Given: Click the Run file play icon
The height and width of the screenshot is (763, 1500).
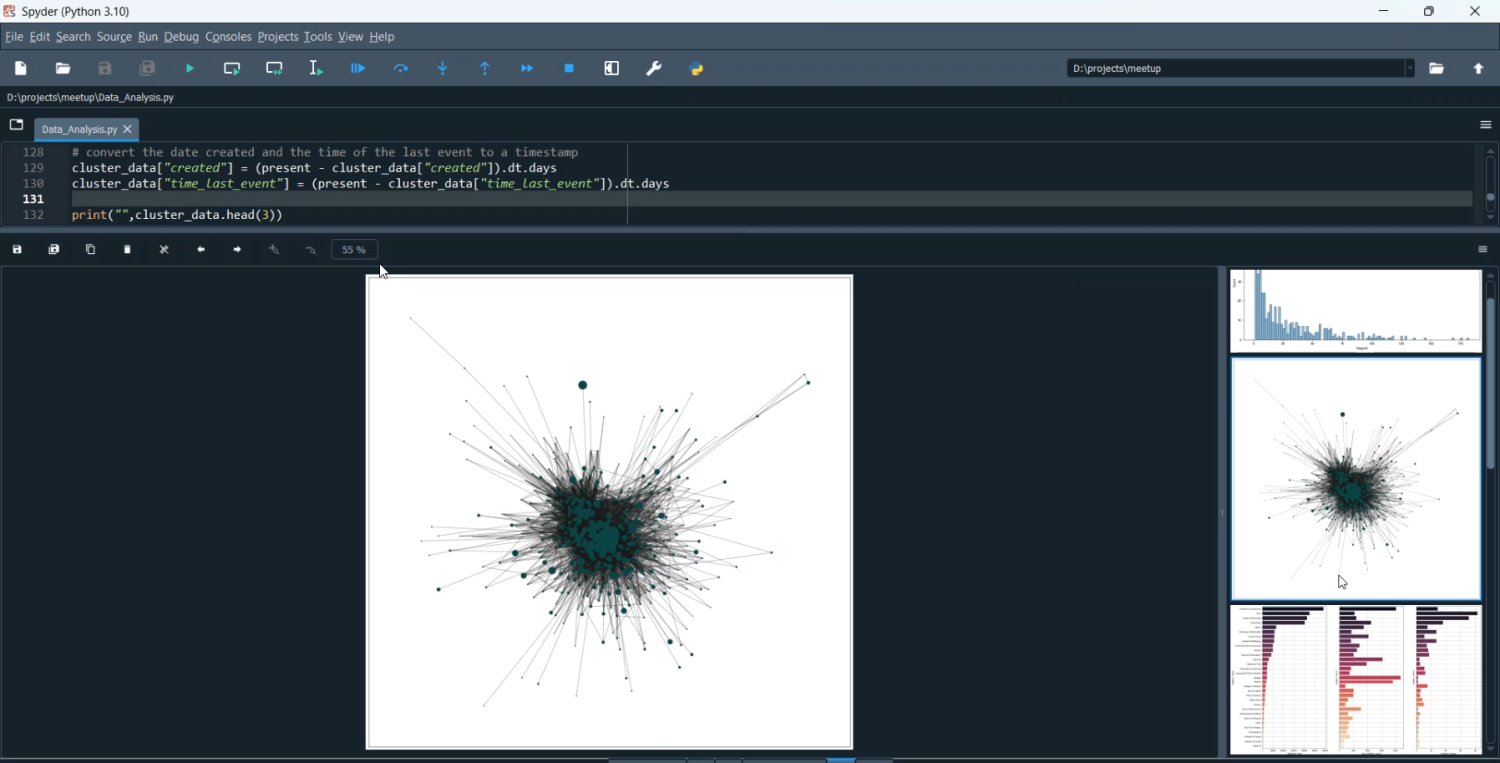Looking at the screenshot, I should pos(190,69).
